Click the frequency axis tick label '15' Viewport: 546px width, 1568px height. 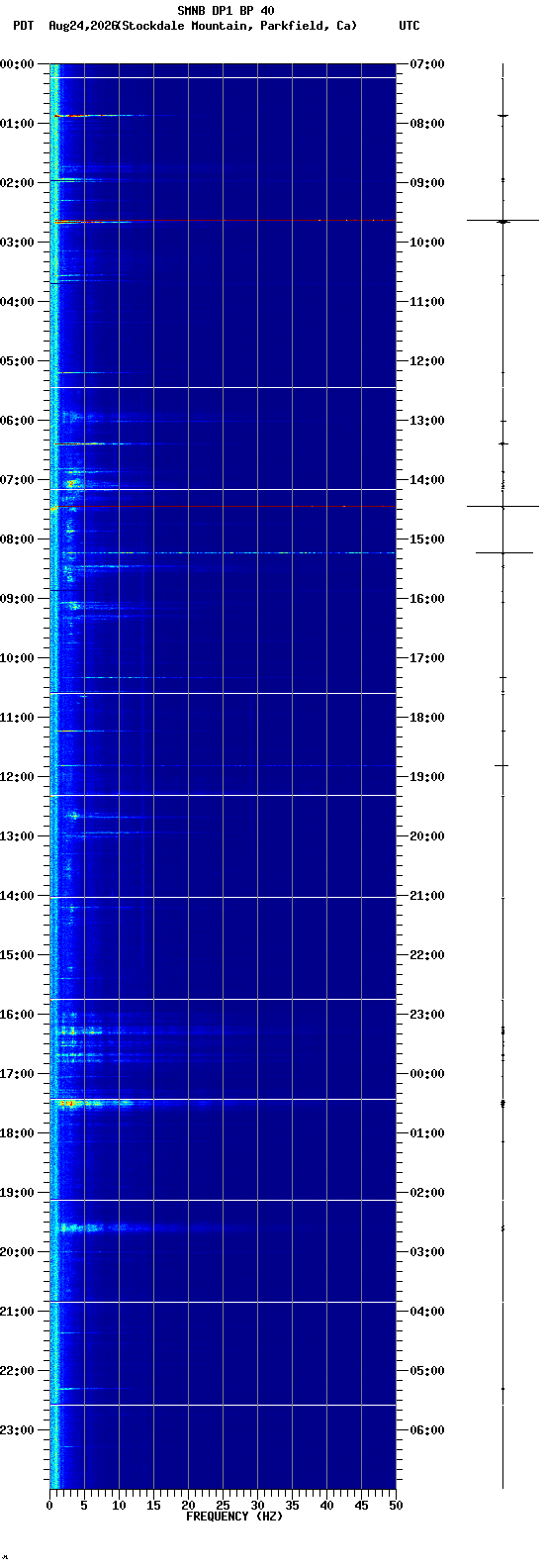(x=153, y=1506)
